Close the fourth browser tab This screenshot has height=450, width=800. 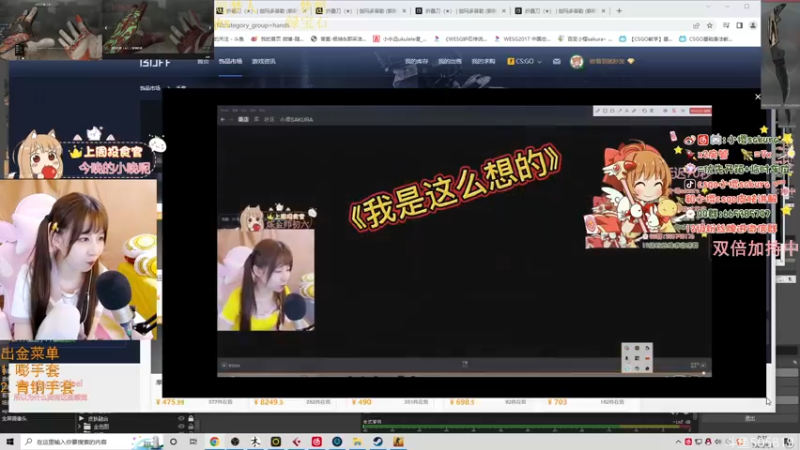click(x=604, y=10)
